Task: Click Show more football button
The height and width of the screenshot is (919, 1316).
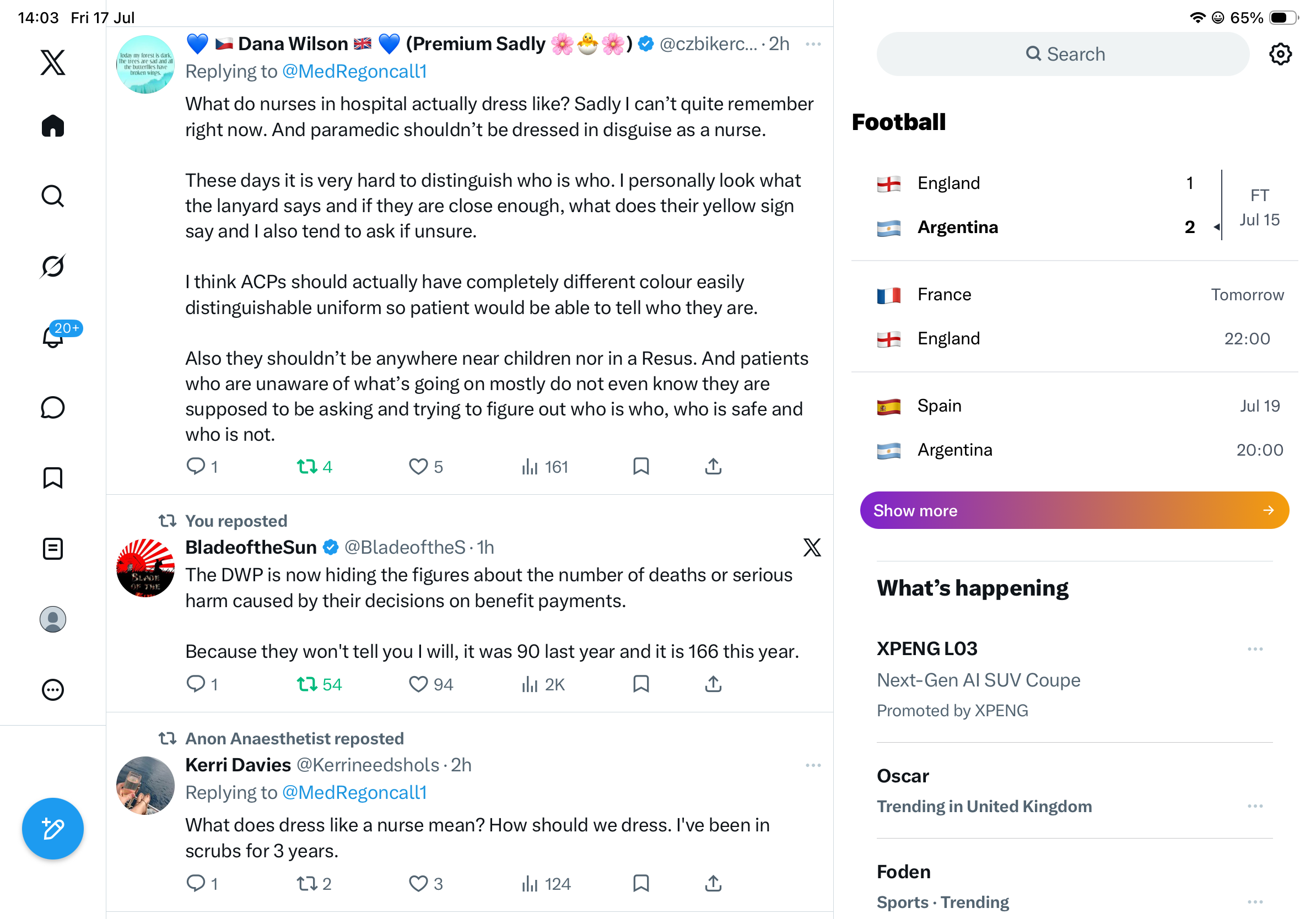Action: coord(1074,510)
